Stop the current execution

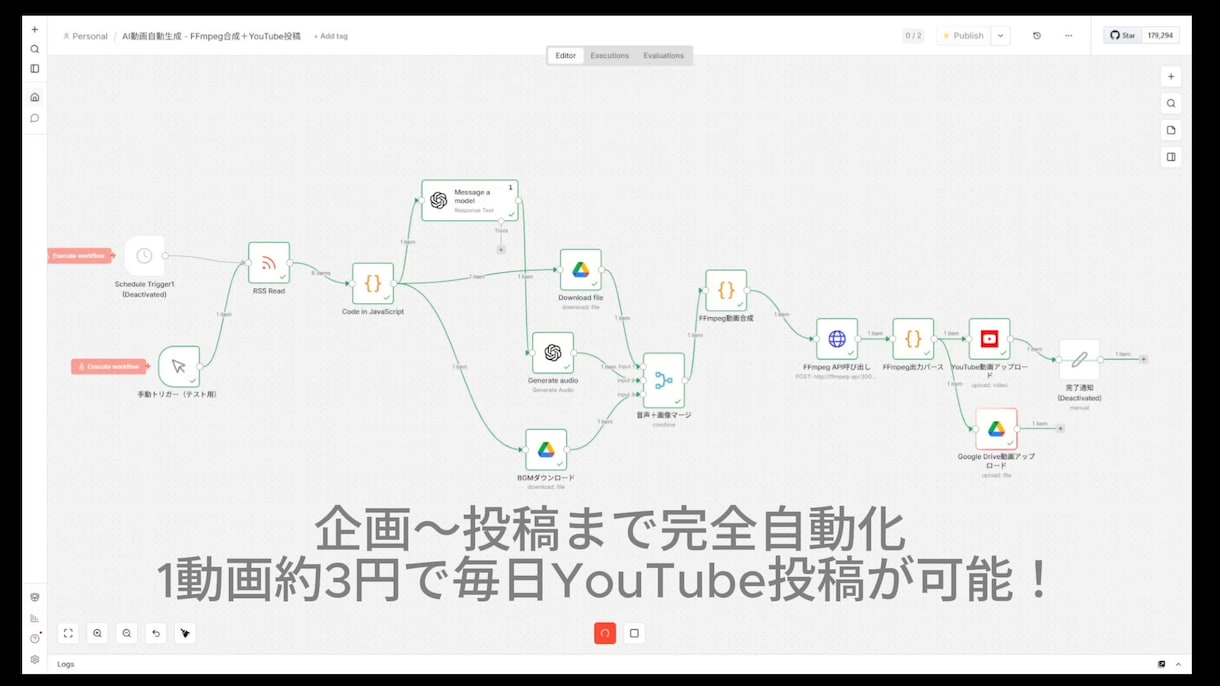pyautogui.click(x=634, y=633)
